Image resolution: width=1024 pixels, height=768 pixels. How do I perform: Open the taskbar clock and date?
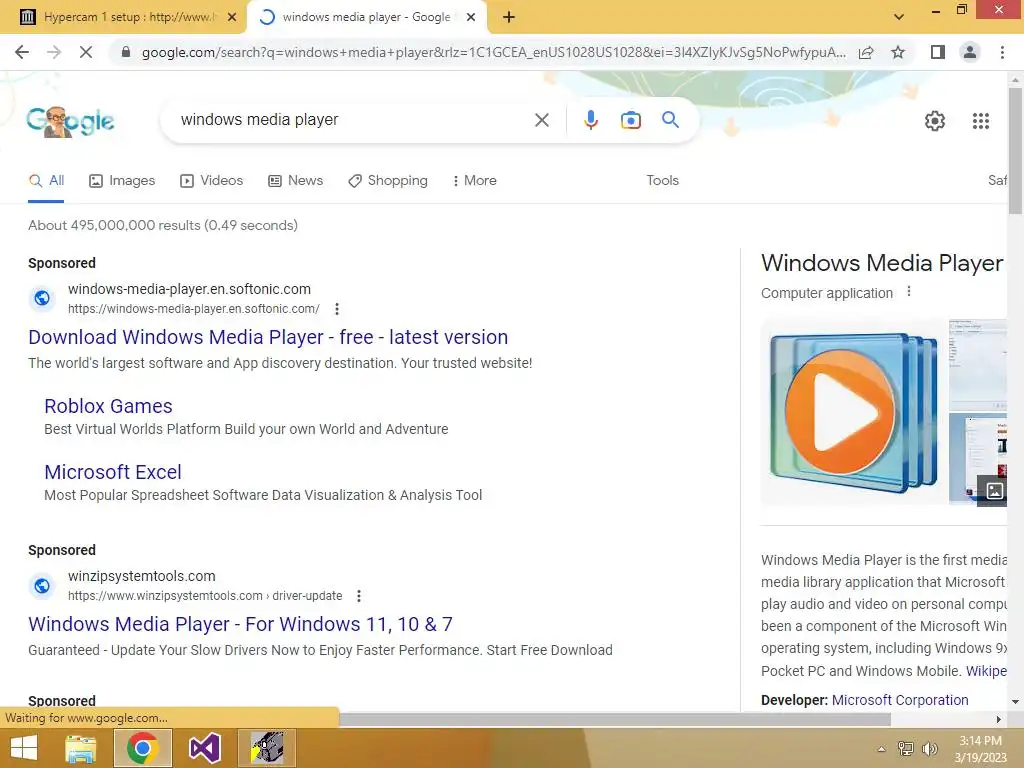[x=980, y=749]
